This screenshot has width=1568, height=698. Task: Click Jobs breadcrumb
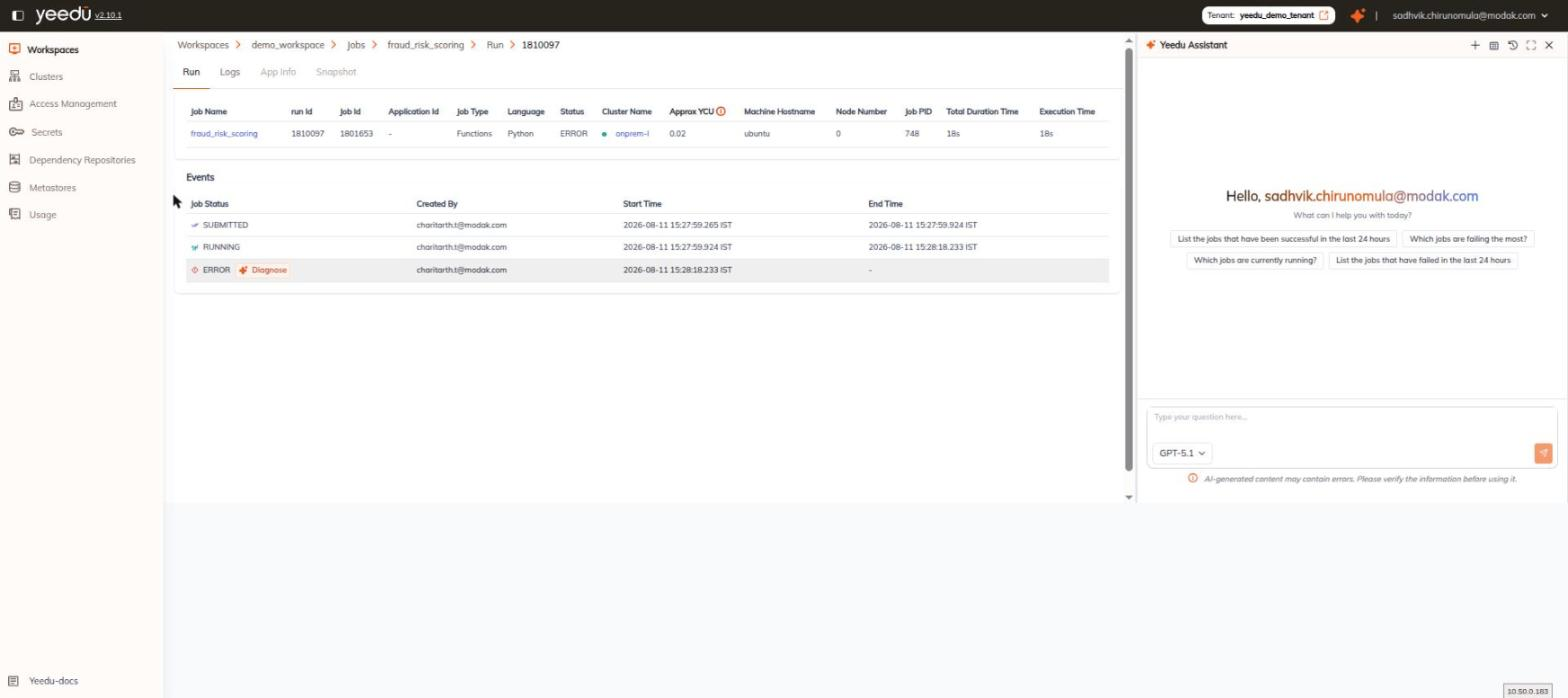pyautogui.click(x=356, y=45)
